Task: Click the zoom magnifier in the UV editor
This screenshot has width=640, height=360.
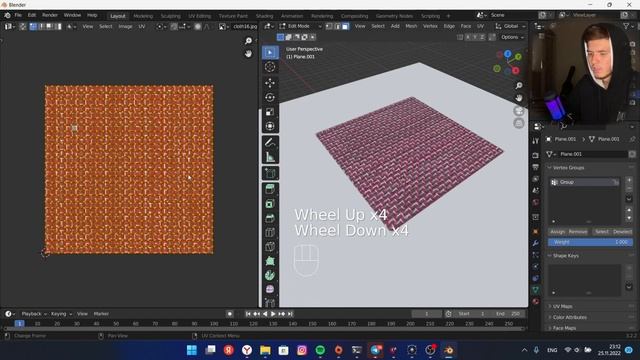Action: (248, 41)
